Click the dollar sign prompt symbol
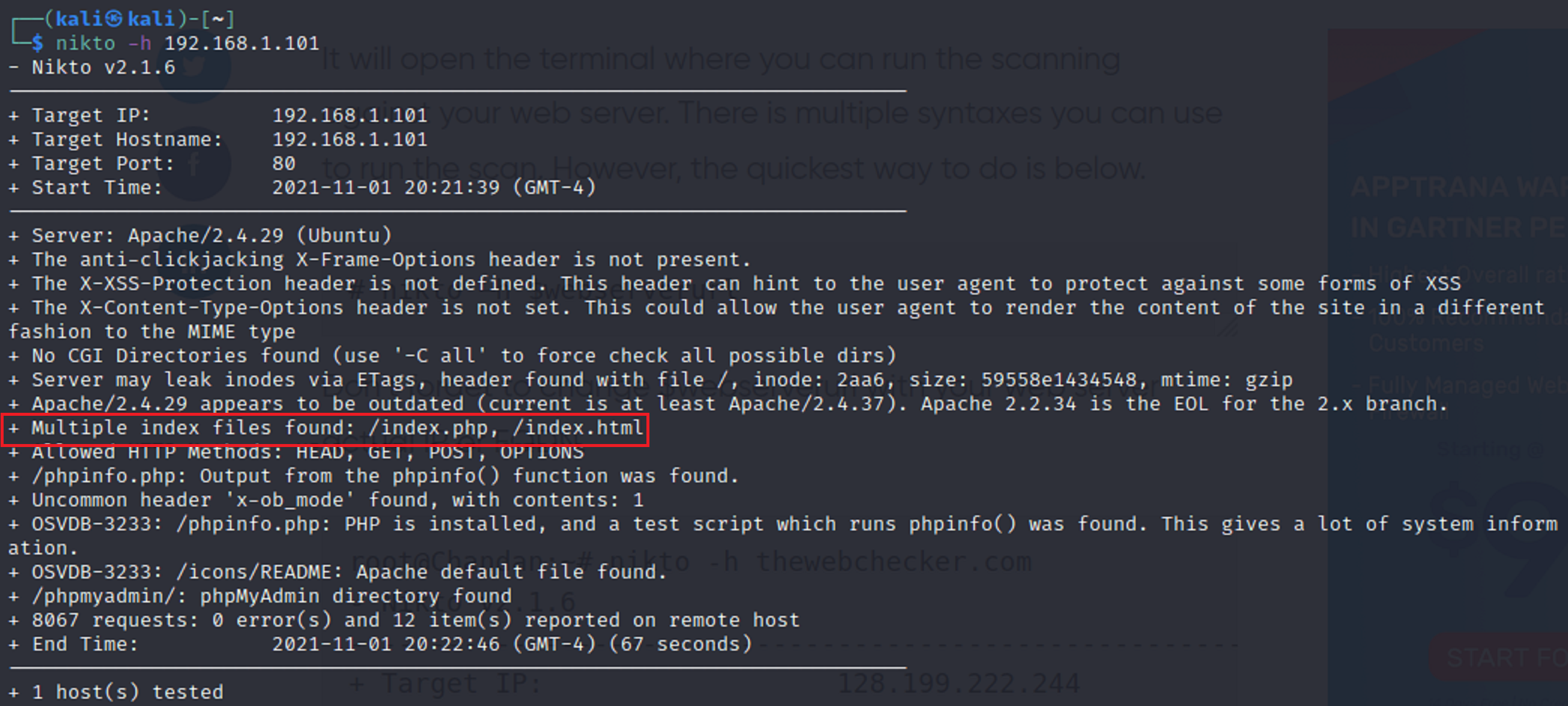The height and width of the screenshot is (706, 1568). pos(38,43)
